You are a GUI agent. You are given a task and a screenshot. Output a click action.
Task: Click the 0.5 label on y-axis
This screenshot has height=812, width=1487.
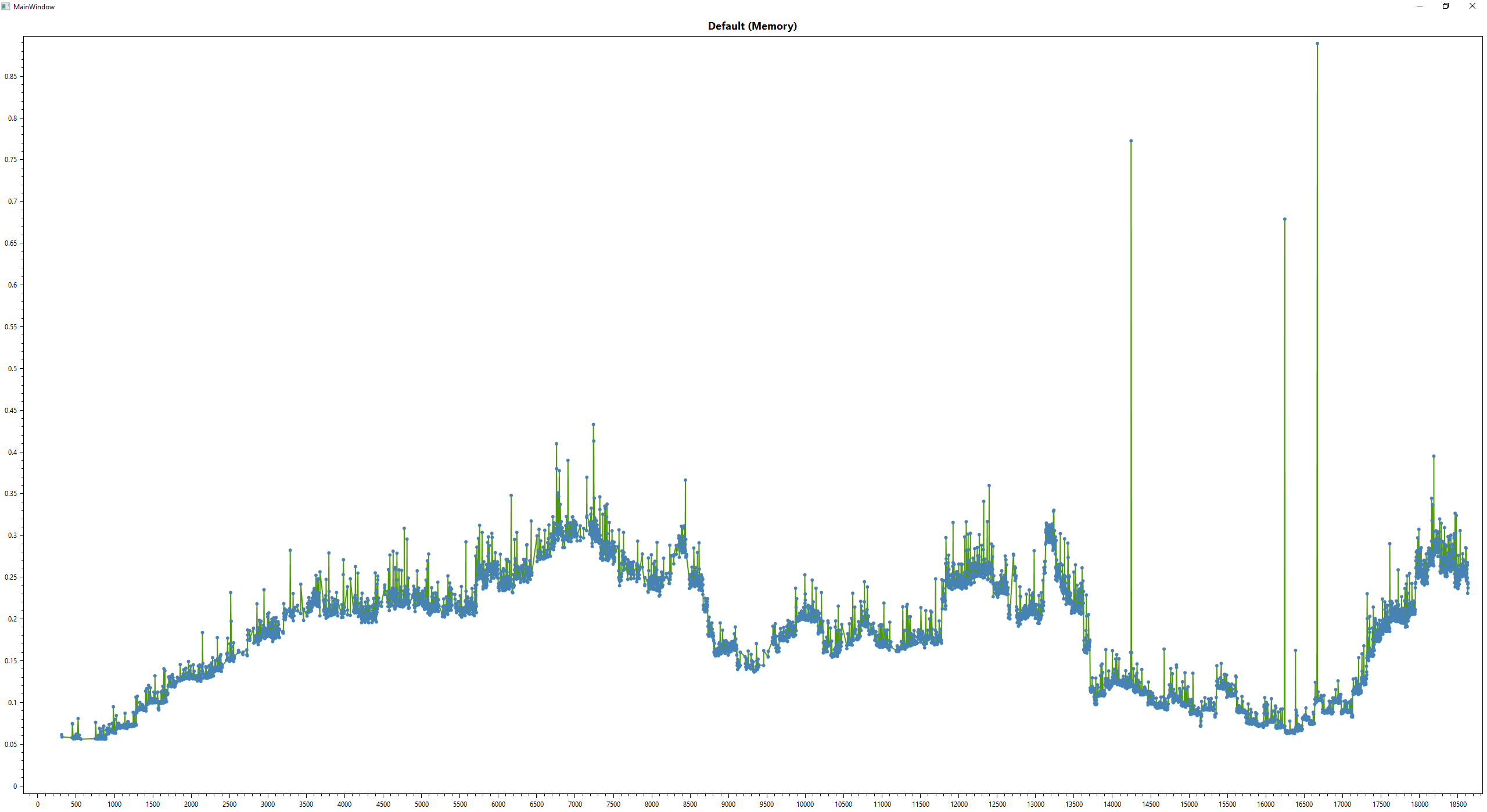(13, 369)
